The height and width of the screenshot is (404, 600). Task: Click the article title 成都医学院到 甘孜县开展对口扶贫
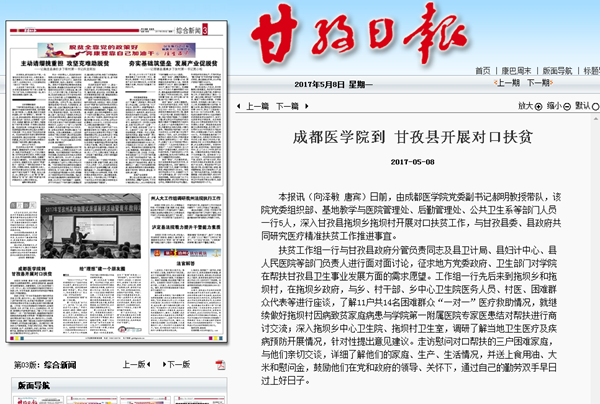[x=412, y=137]
